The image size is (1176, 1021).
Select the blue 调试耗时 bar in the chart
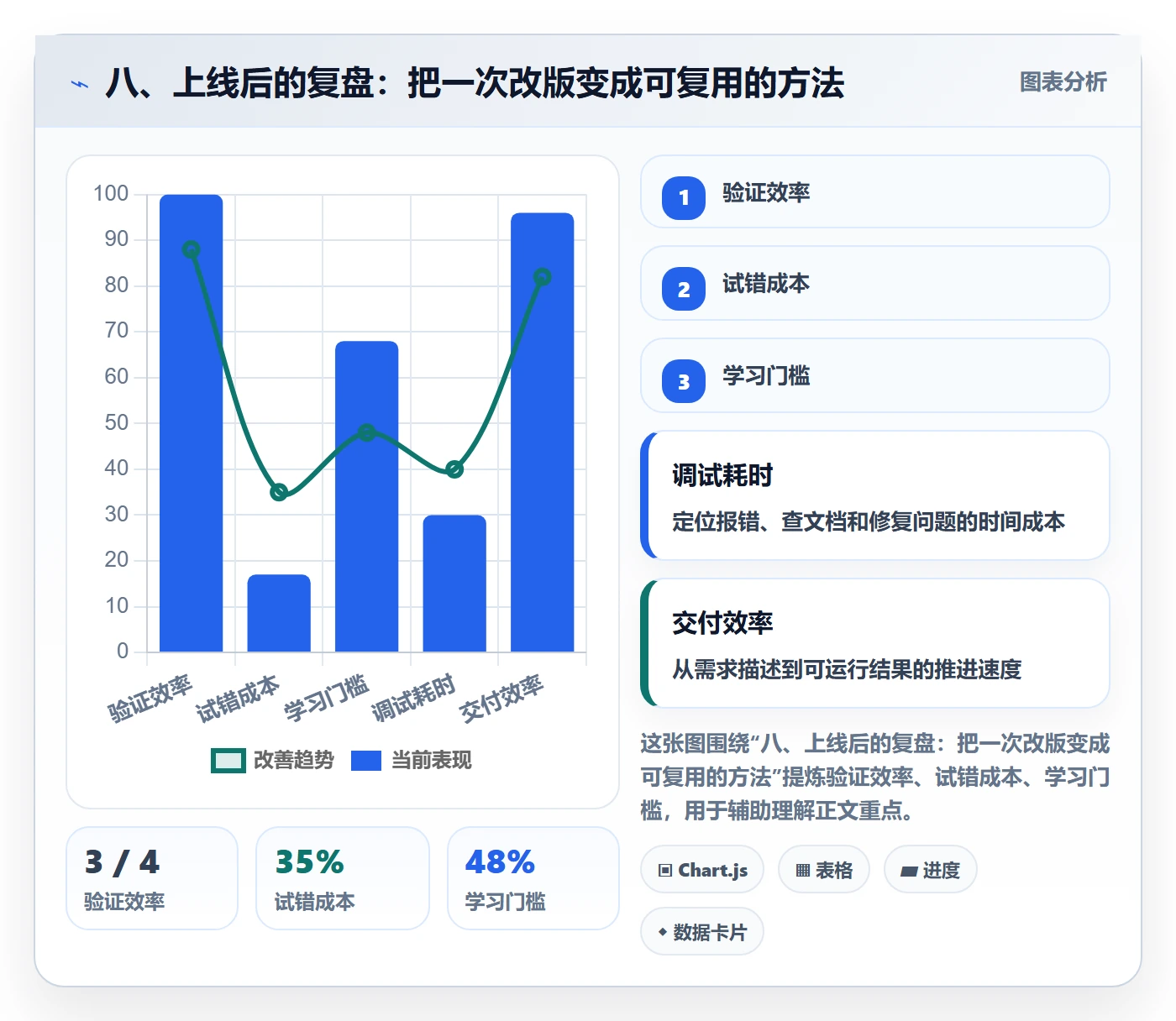tap(454, 584)
